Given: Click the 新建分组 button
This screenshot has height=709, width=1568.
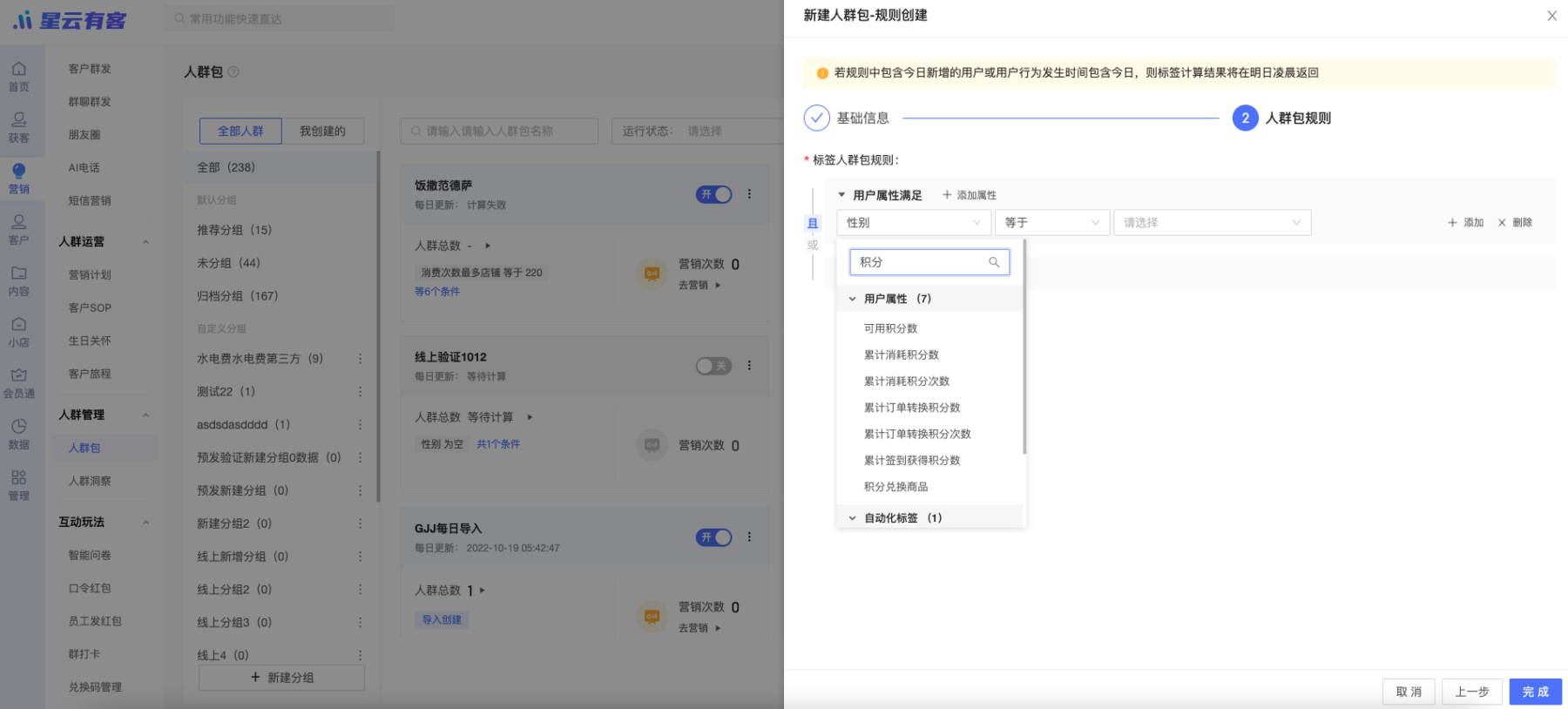Looking at the screenshot, I should 282,678.
